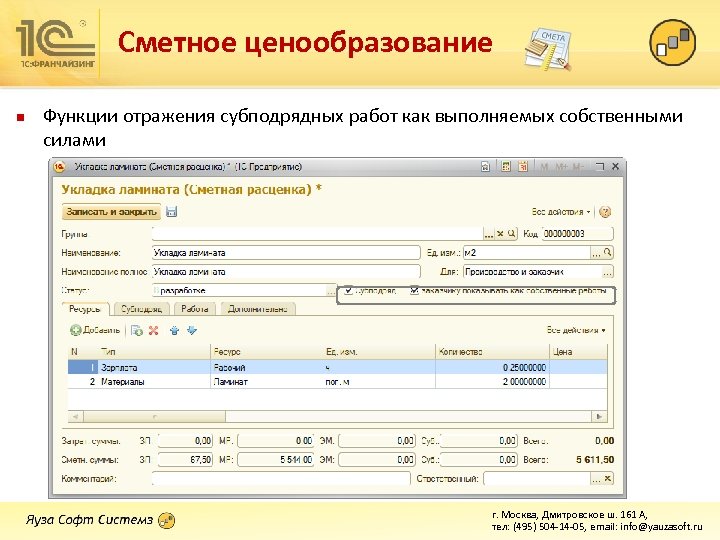Click the print preview icon in title bar
720x540 pixels.
(485, 167)
